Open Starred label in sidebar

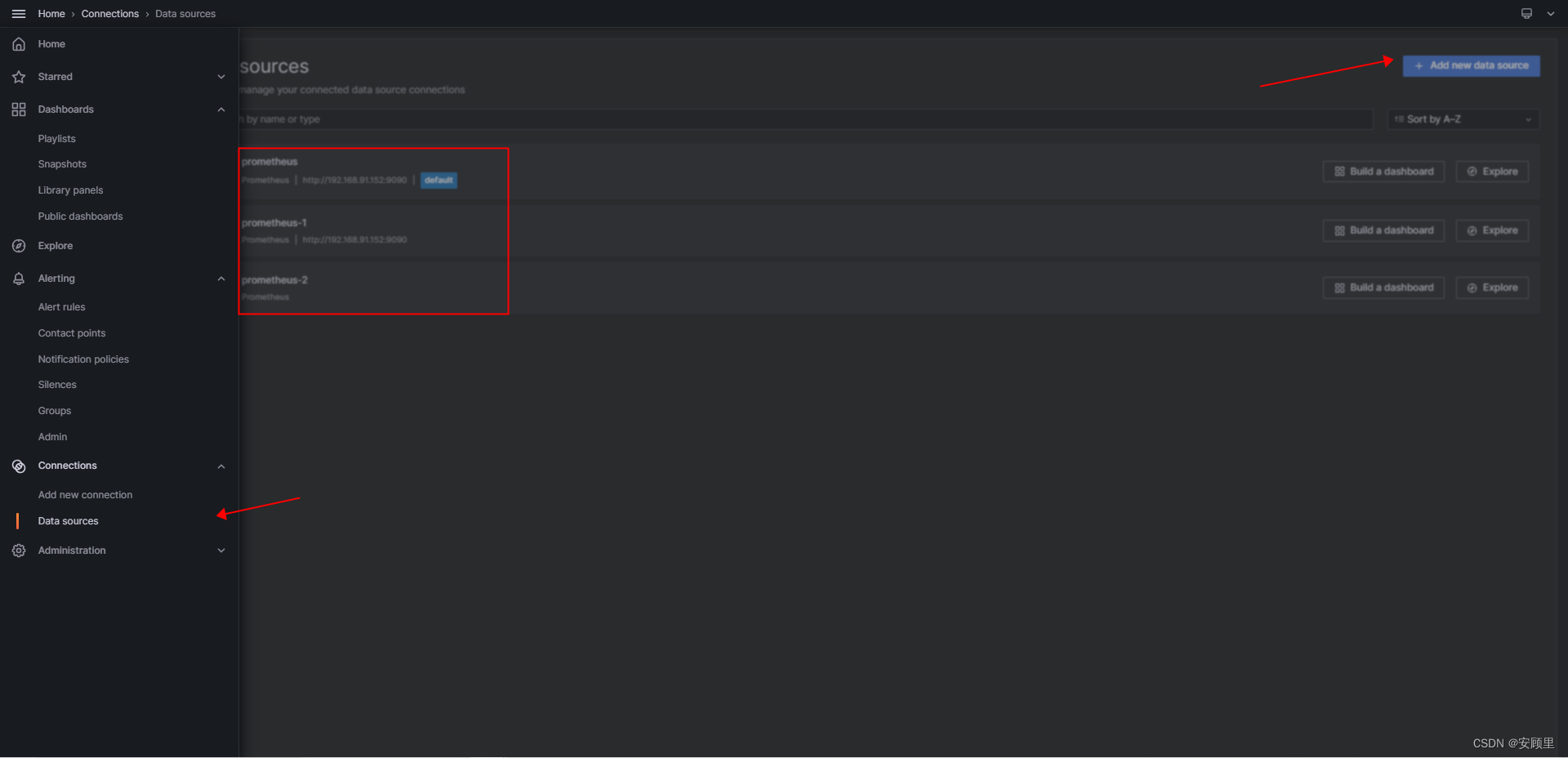coord(55,77)
